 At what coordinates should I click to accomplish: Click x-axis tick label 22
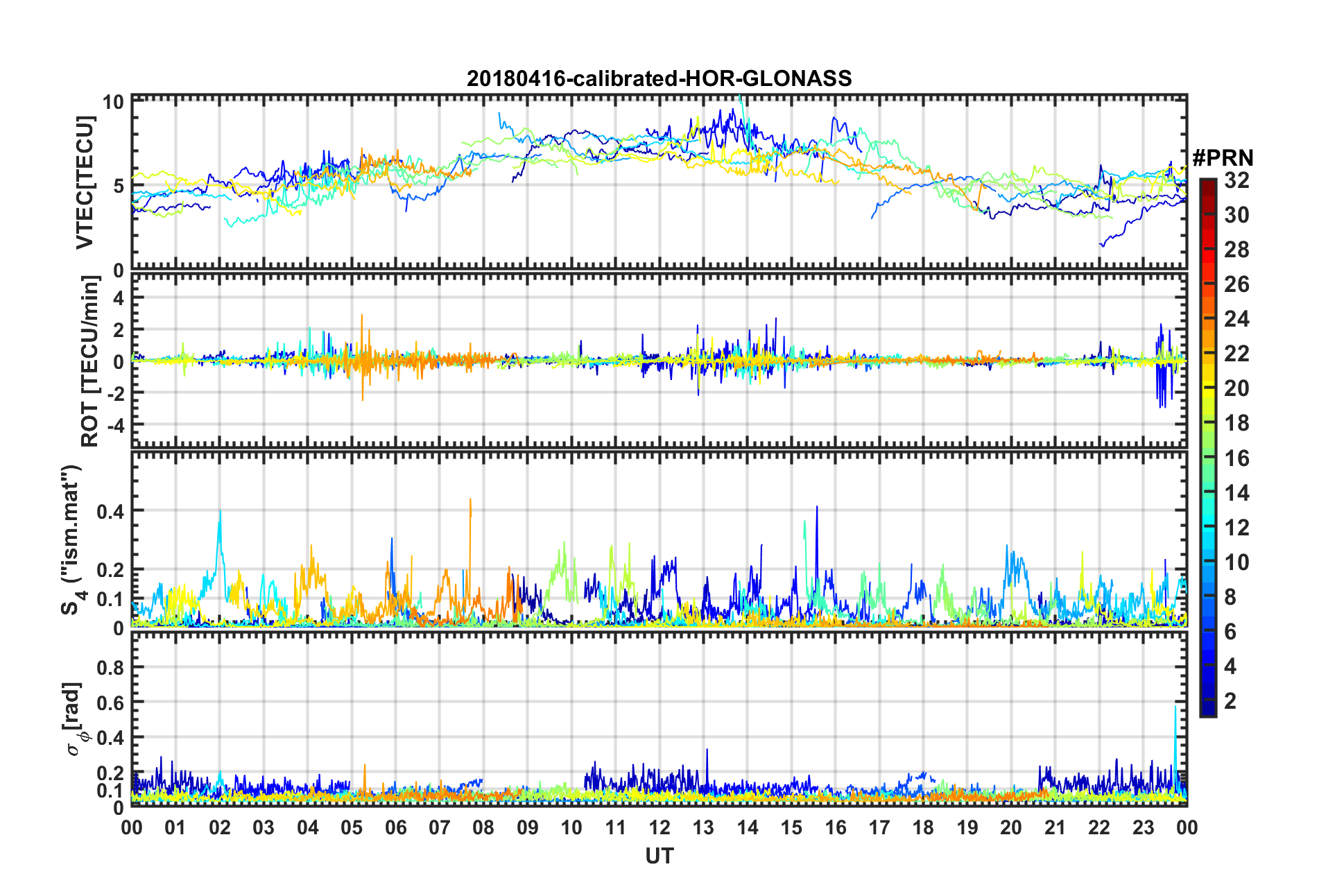click(1099, 827)
